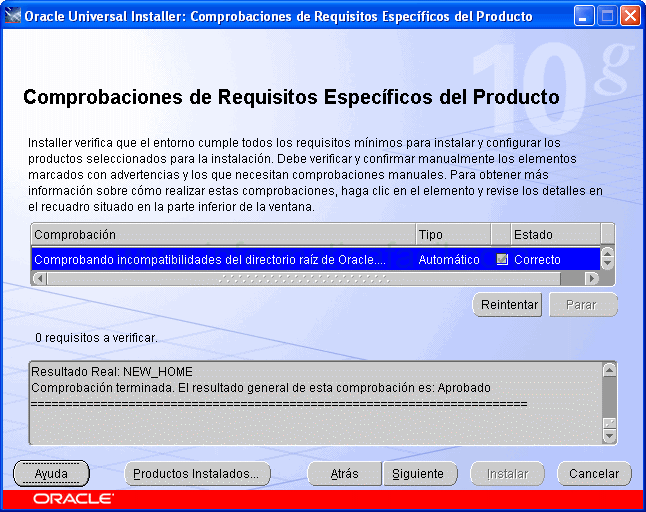
Task: Click the Correcto status text
Action: 537,260
